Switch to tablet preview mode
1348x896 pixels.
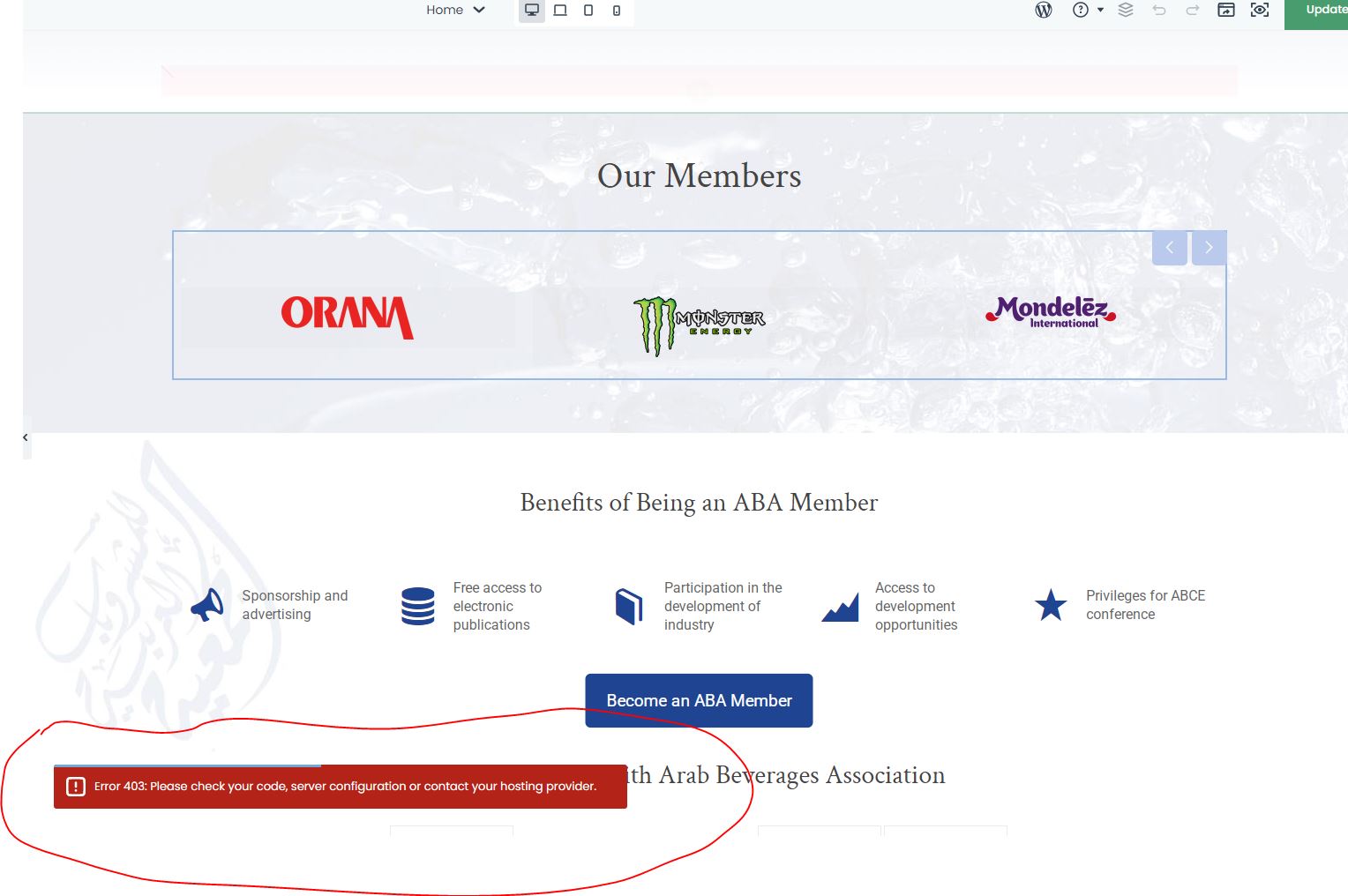(588, 11)
